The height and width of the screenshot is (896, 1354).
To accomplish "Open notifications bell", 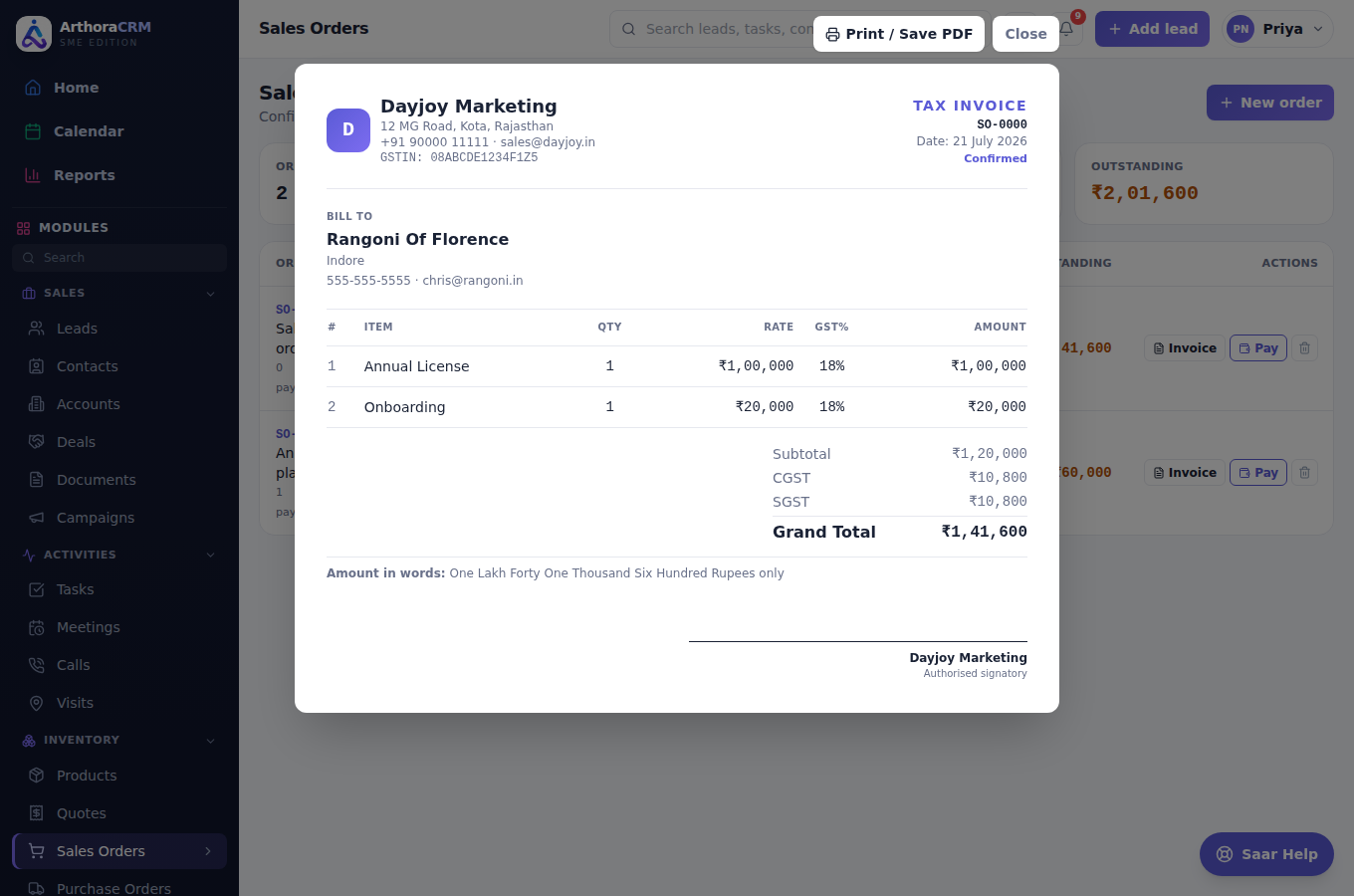I will [x=1066, y=29].
